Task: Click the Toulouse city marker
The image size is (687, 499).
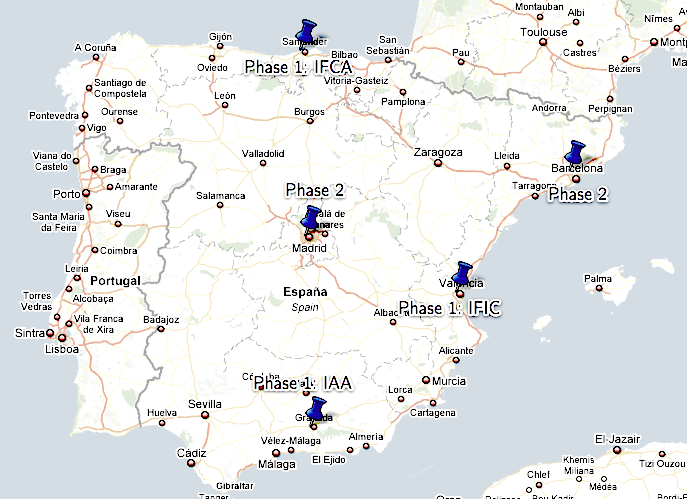Action: 543,42
